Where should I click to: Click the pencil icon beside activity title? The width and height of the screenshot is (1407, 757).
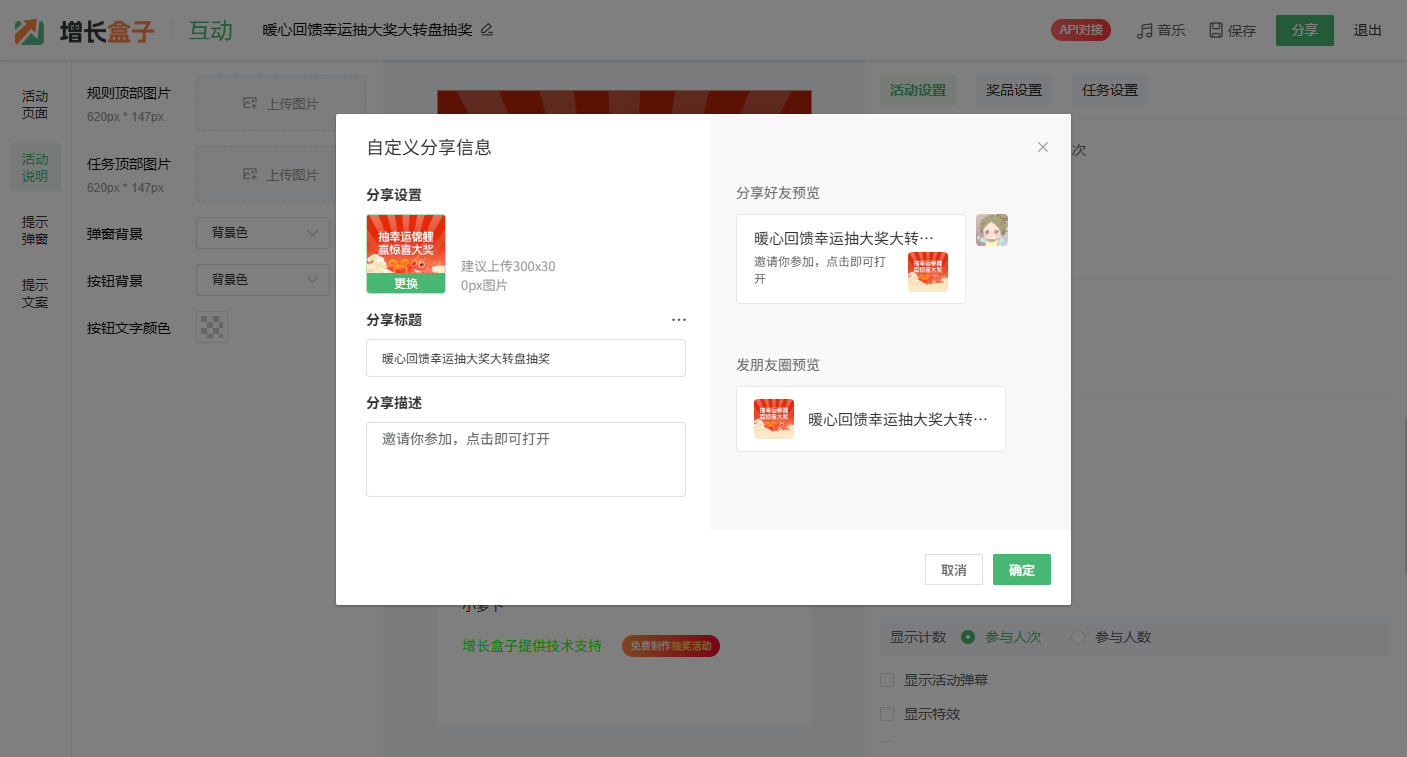click(x=487, y=30)
